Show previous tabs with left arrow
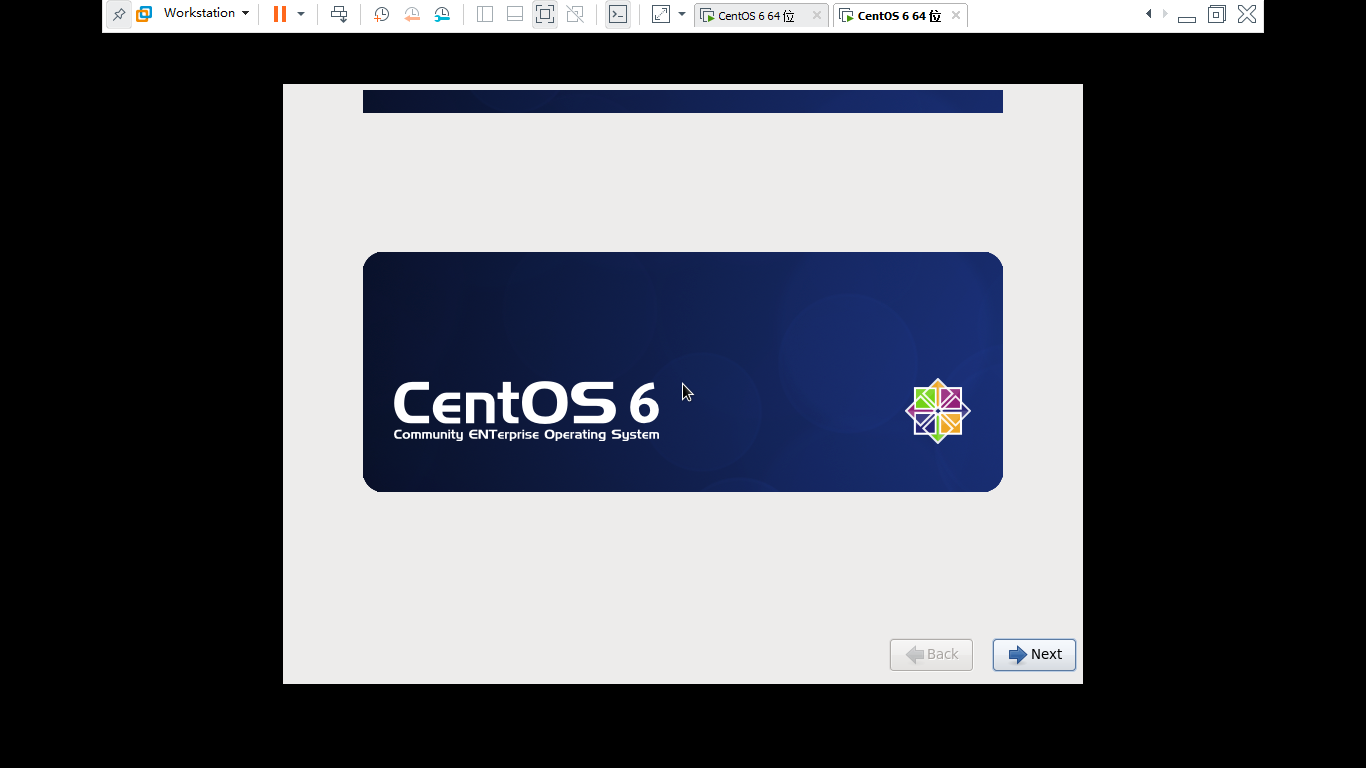 pos(1148,13)
